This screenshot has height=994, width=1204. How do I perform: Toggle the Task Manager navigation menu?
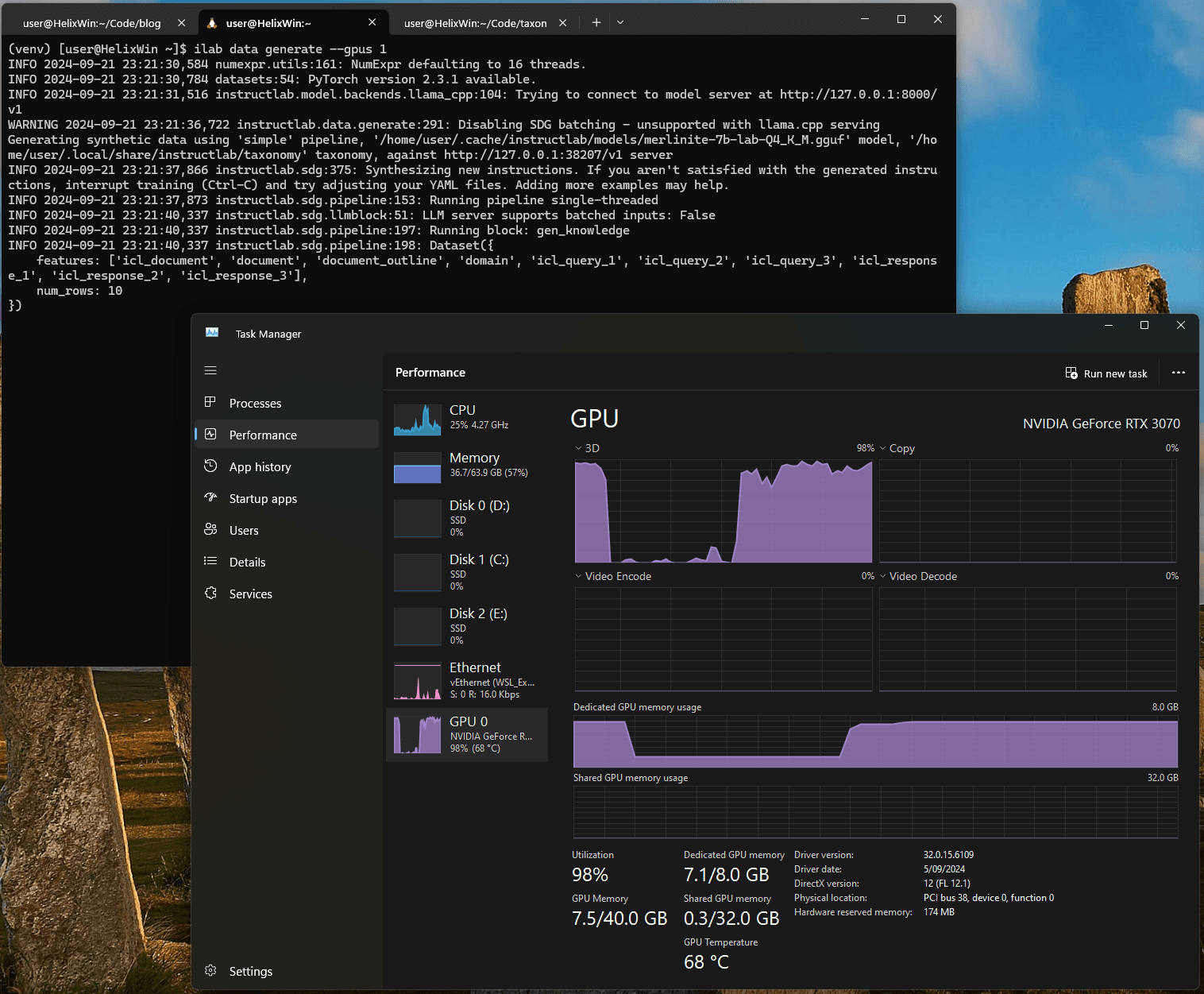(x=210, y=370)
